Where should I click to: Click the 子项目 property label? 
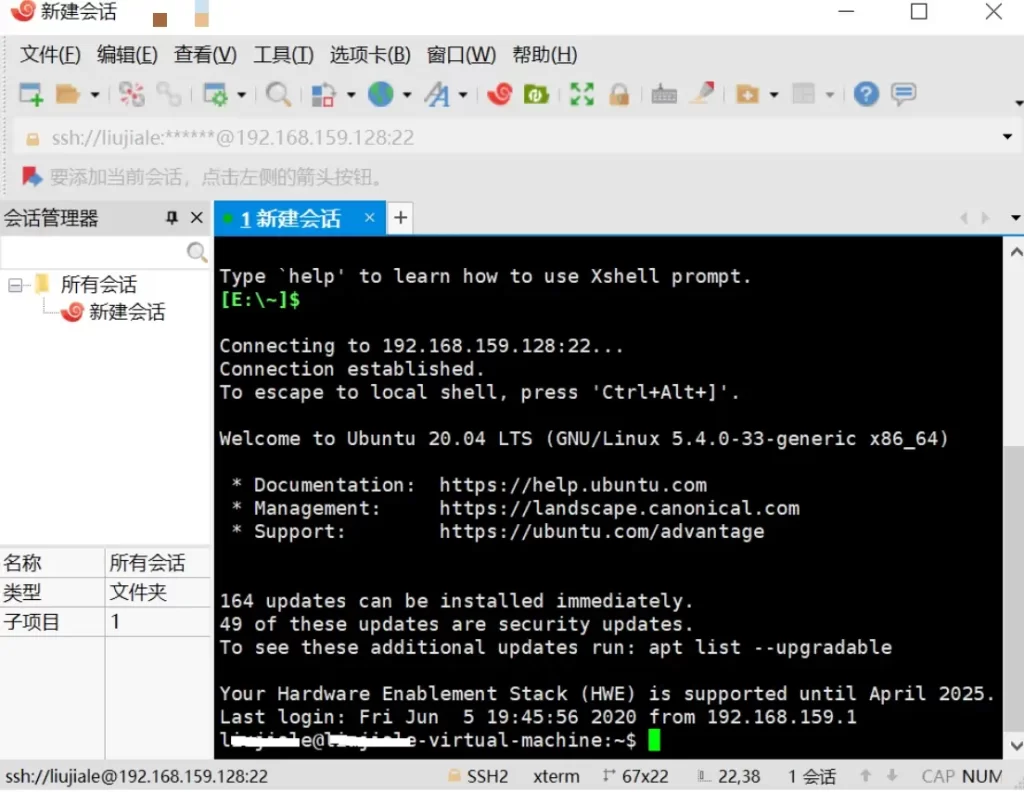click(x=31, y=622)
